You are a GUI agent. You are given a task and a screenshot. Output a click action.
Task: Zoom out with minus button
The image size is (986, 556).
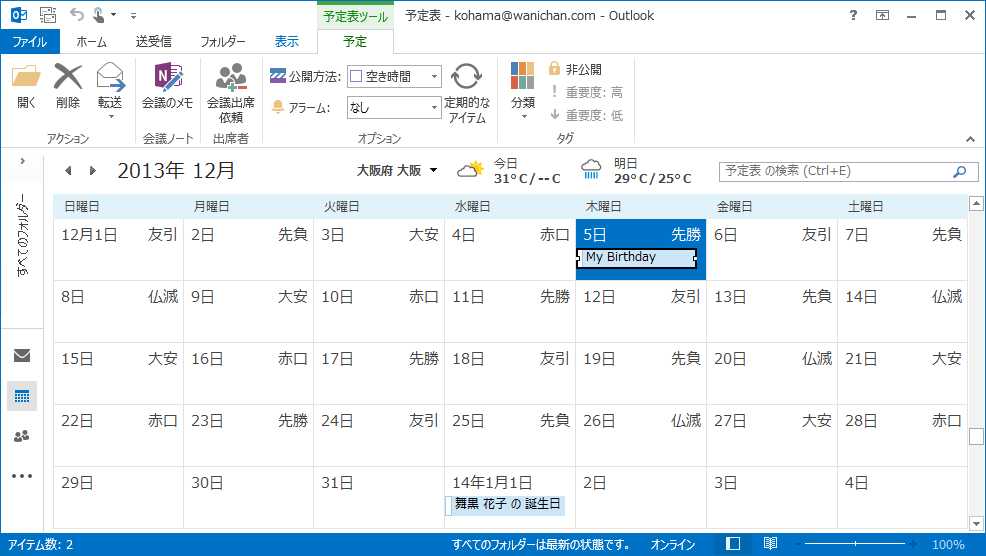click(x=798, y=543)
